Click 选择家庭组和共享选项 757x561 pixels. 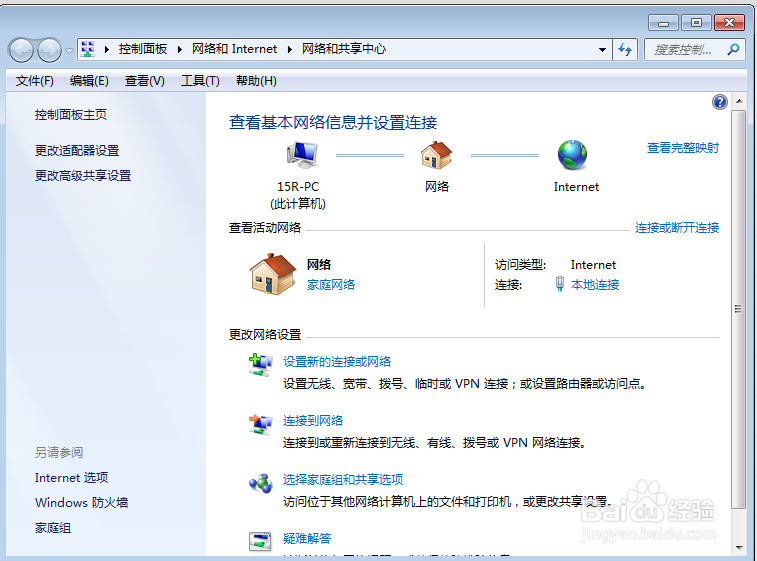coord(343,479)
